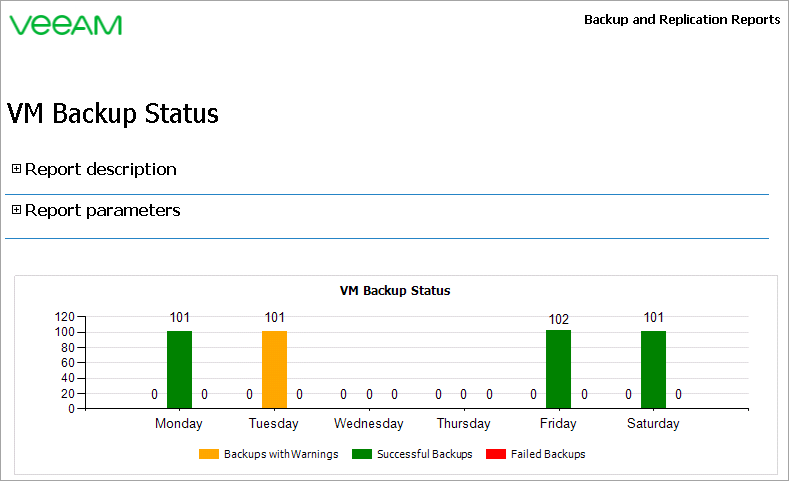Select the Failed Backups legend label

pyautogui.click(x=548, y=454)
